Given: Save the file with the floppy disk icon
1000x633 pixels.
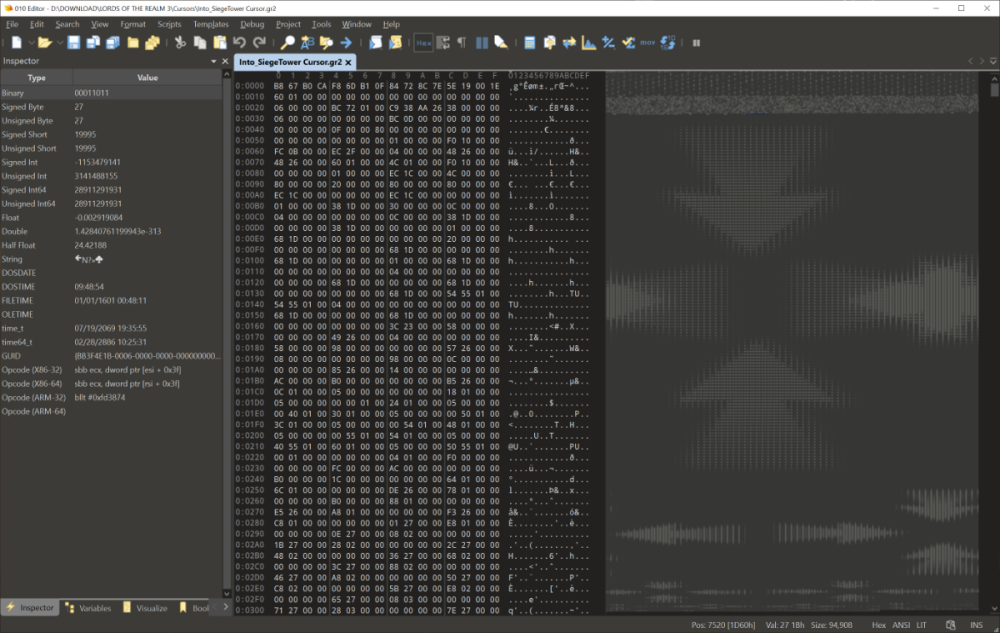Looking at the screenshot, I should tap(73, 43).
